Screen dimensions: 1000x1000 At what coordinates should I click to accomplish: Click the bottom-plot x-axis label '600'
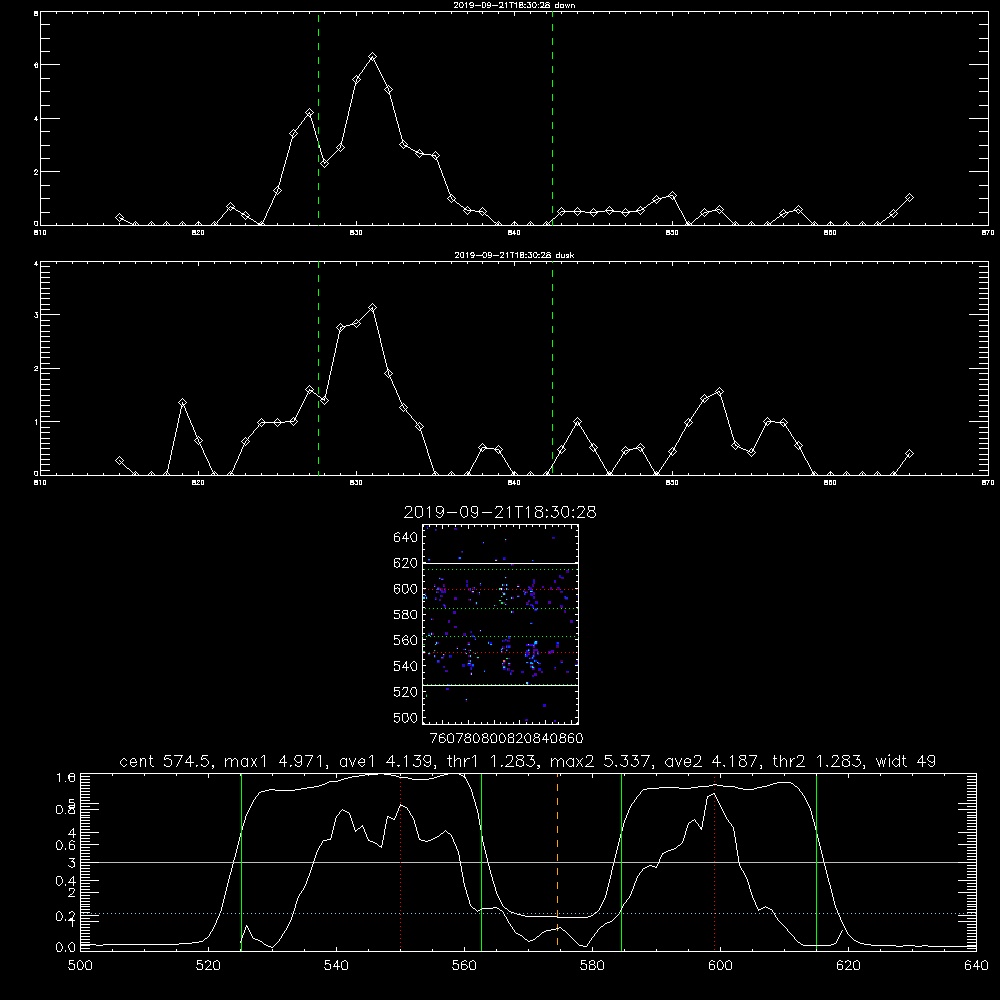tap(720, 966)
